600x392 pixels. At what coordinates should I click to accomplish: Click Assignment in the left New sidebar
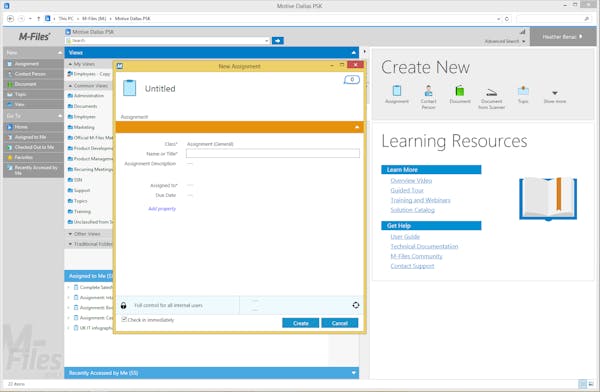pyautogui.click(x=26, y=64)
